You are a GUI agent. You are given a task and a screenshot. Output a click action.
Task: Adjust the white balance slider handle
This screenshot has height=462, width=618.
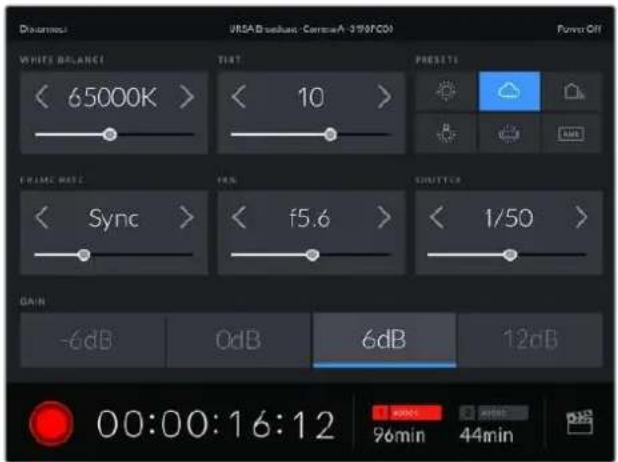click(110, 134)
